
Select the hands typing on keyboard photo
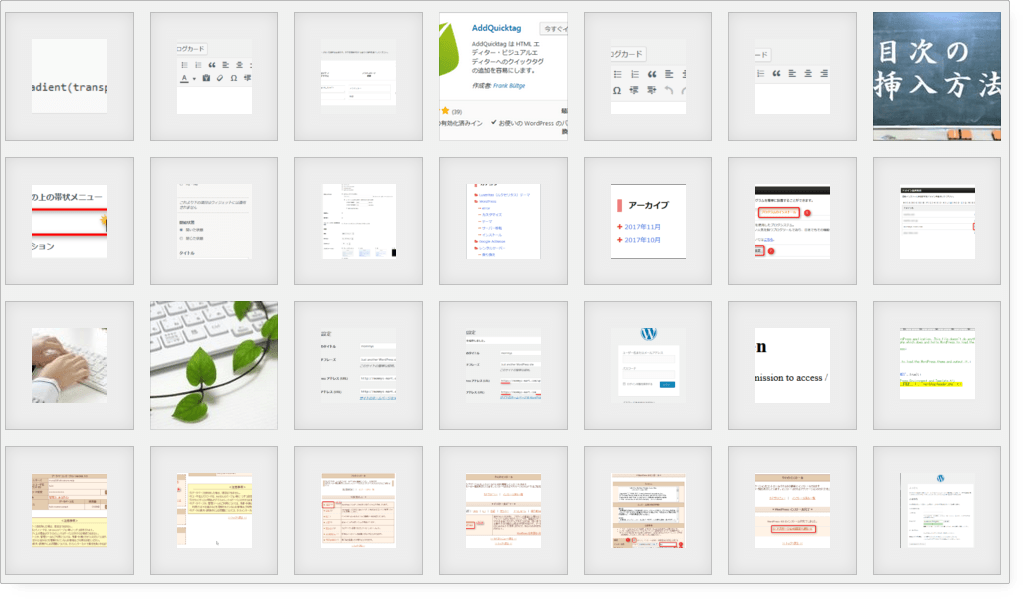point(69,366)
